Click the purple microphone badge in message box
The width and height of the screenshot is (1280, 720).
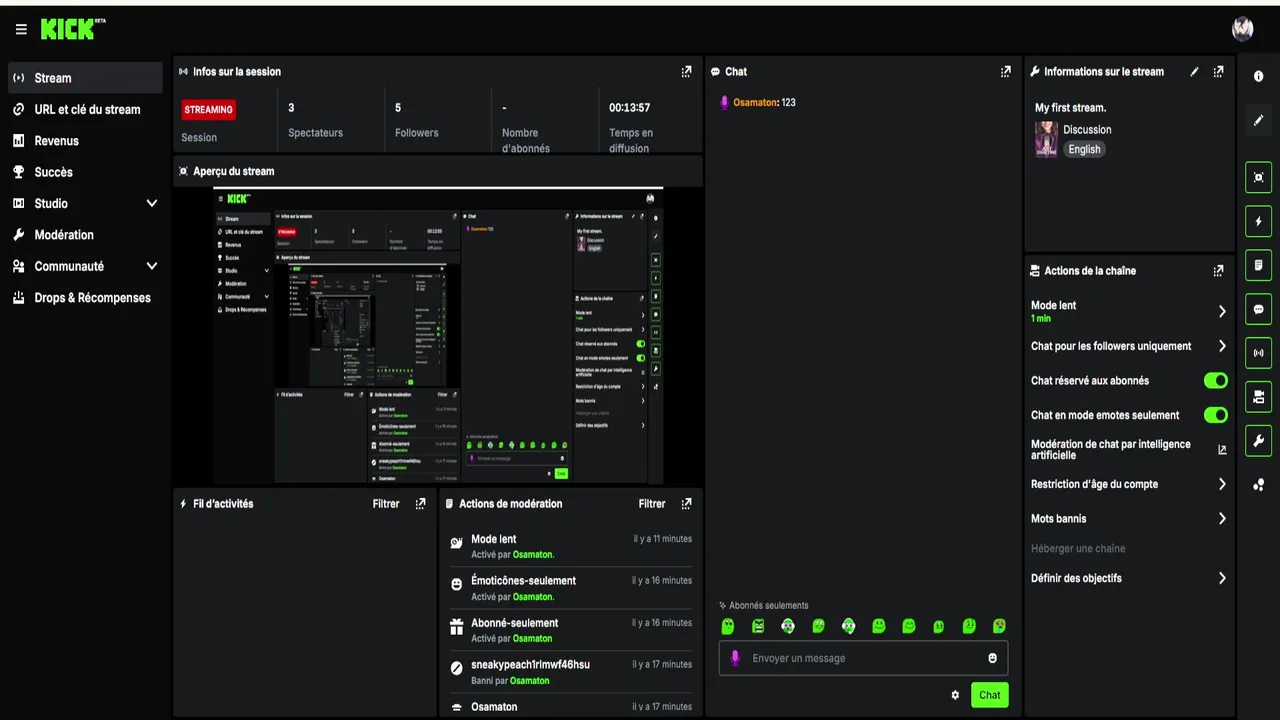coord(735,658)
